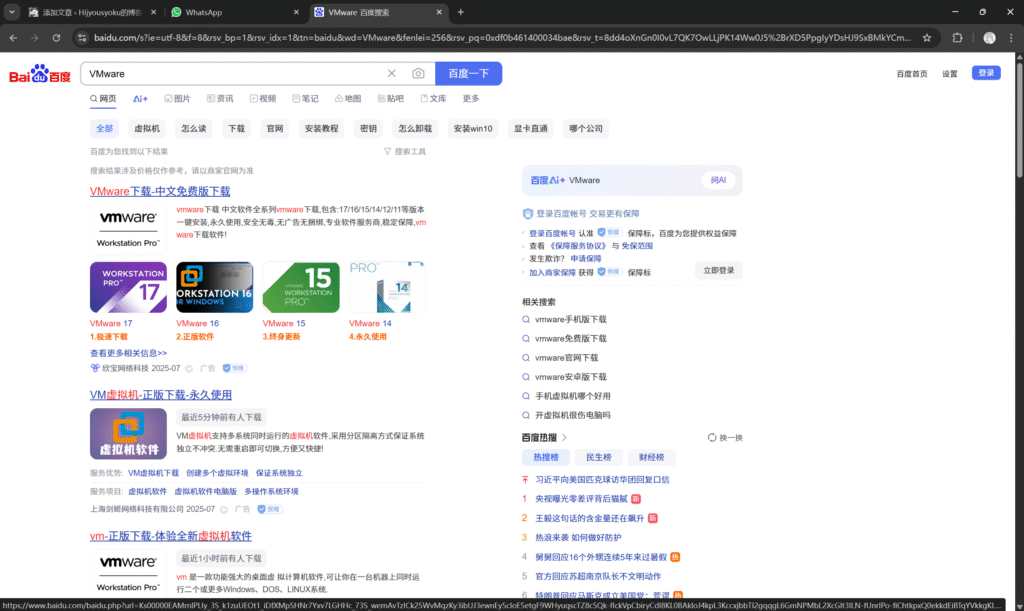Close the VMware 百度搜索 tab
This screenshot has width=1024, height=611.
(x=439, y=12)
